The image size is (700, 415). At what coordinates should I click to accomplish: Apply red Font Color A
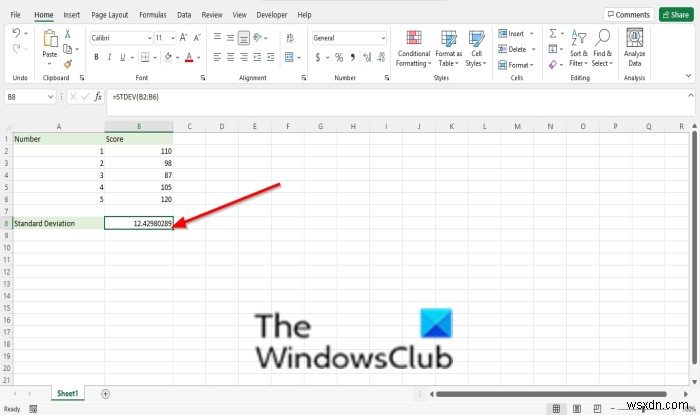click(189, 57)
